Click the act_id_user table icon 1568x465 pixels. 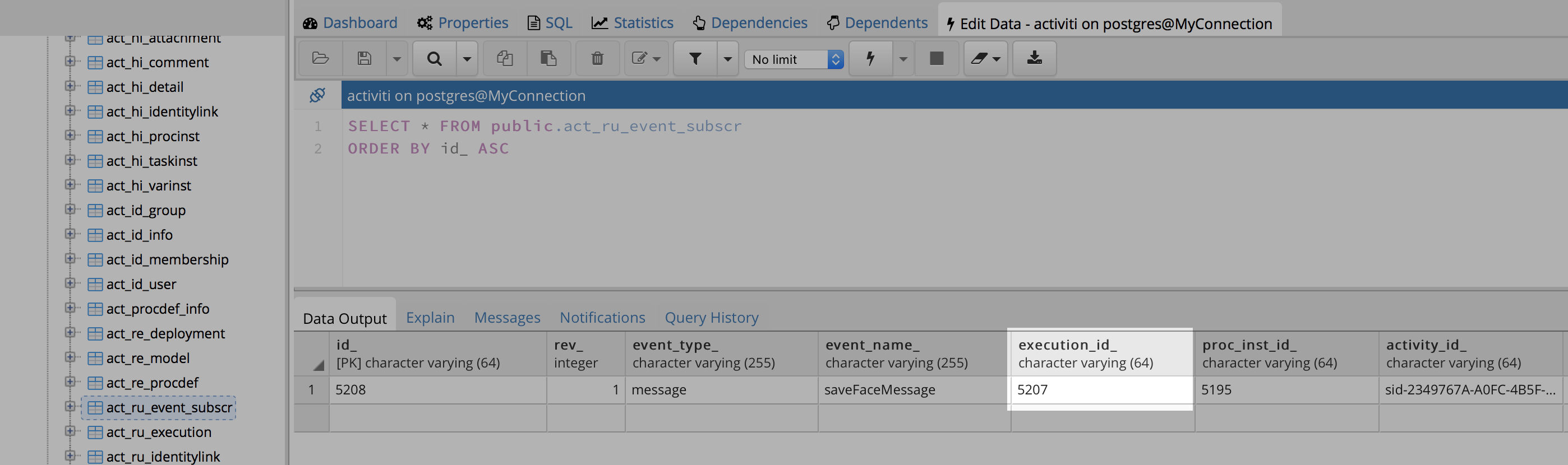pyautogui.click(x=95, y=284)
